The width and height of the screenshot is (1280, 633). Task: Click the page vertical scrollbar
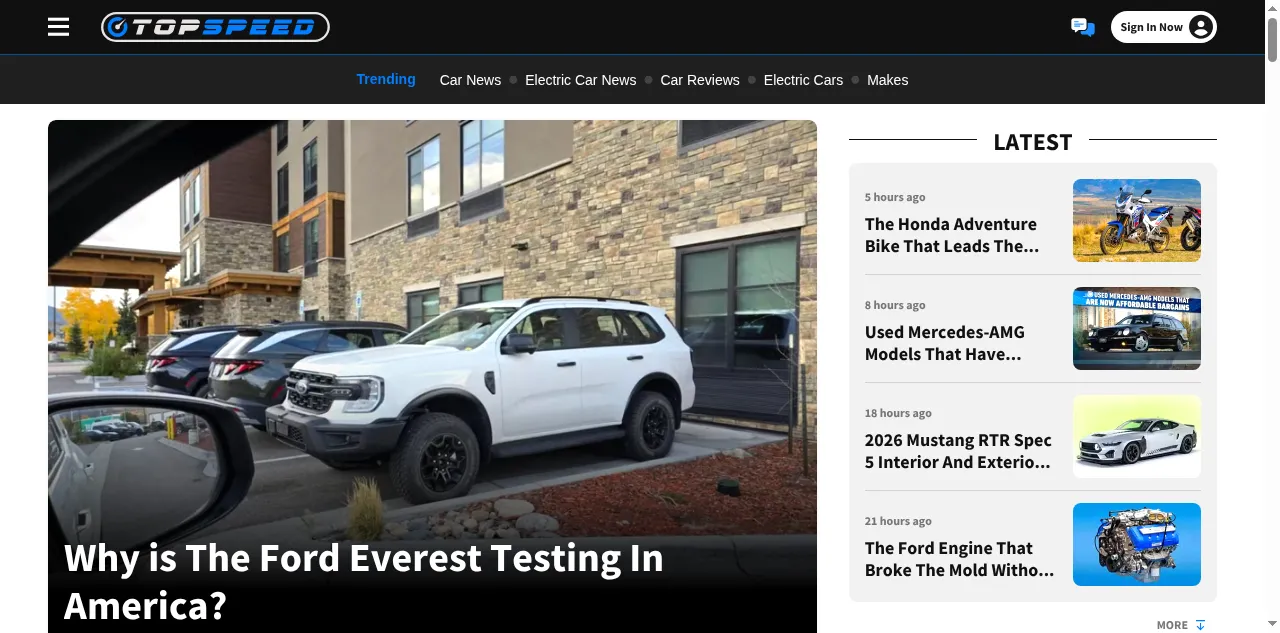click(1272, 316)
